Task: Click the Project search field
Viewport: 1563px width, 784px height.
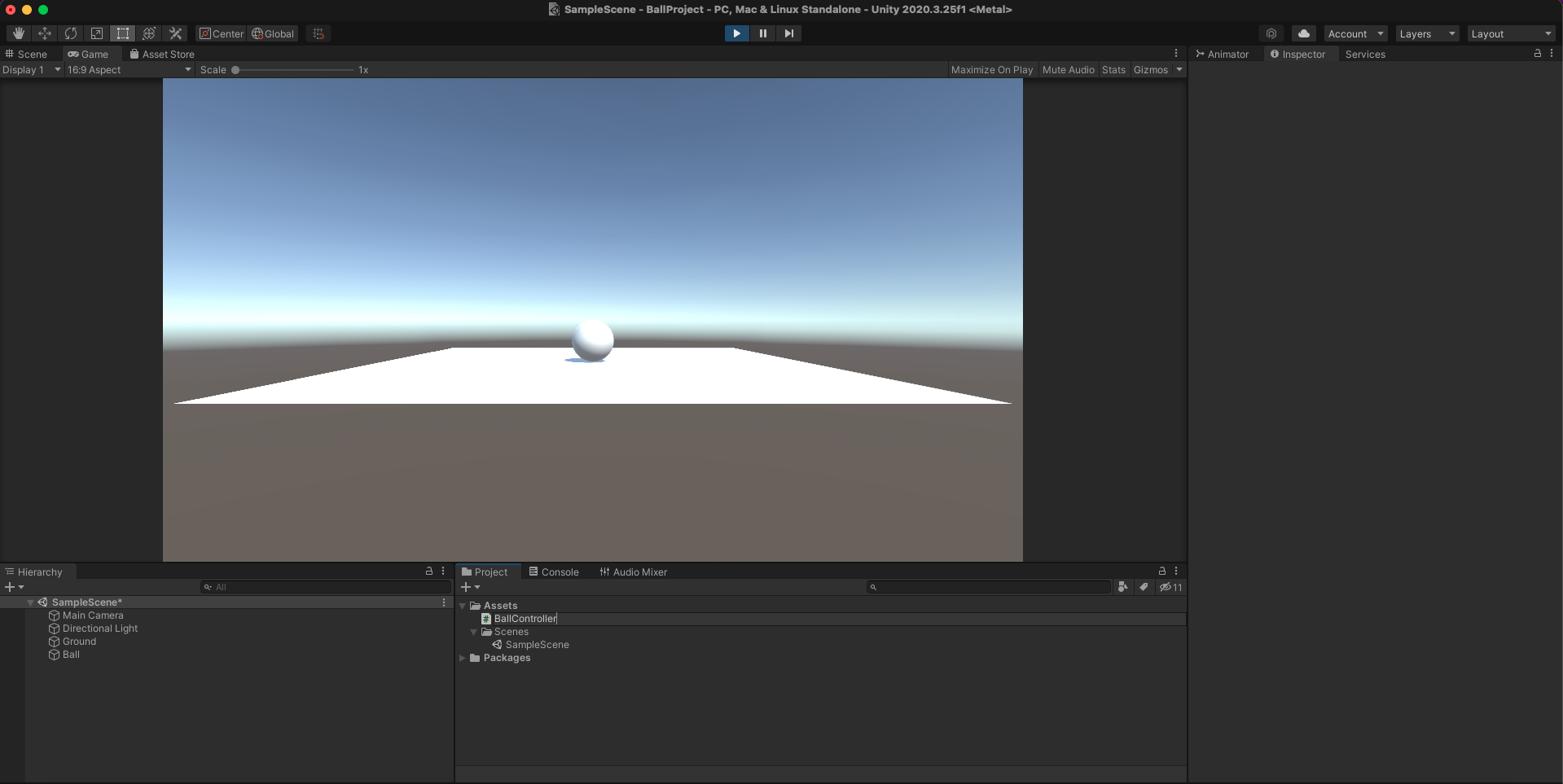Action: [989, 587]
